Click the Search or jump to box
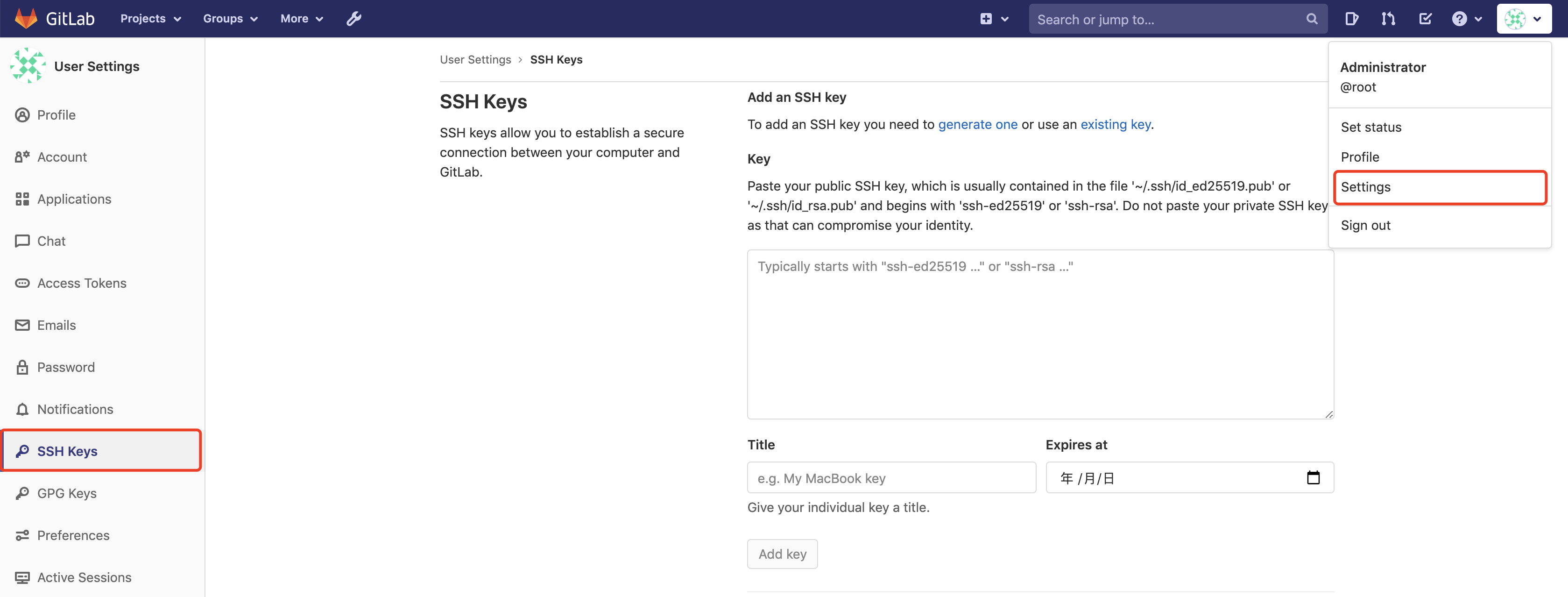 click(x=1178, y=19)
